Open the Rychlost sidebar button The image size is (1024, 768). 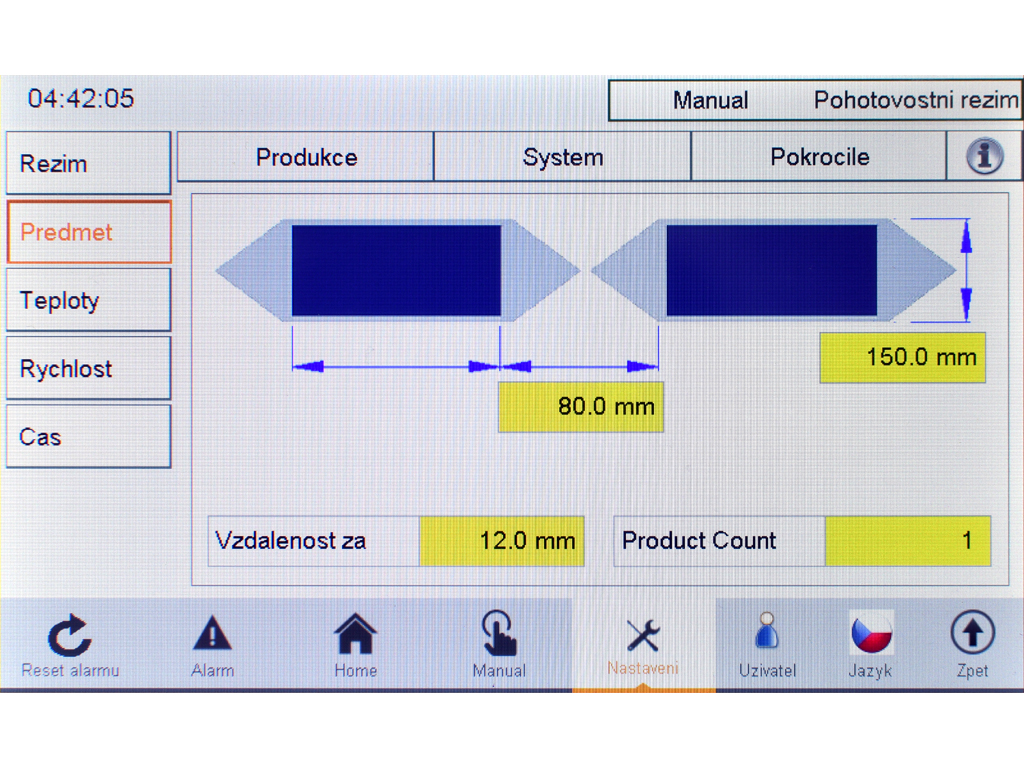88,368
